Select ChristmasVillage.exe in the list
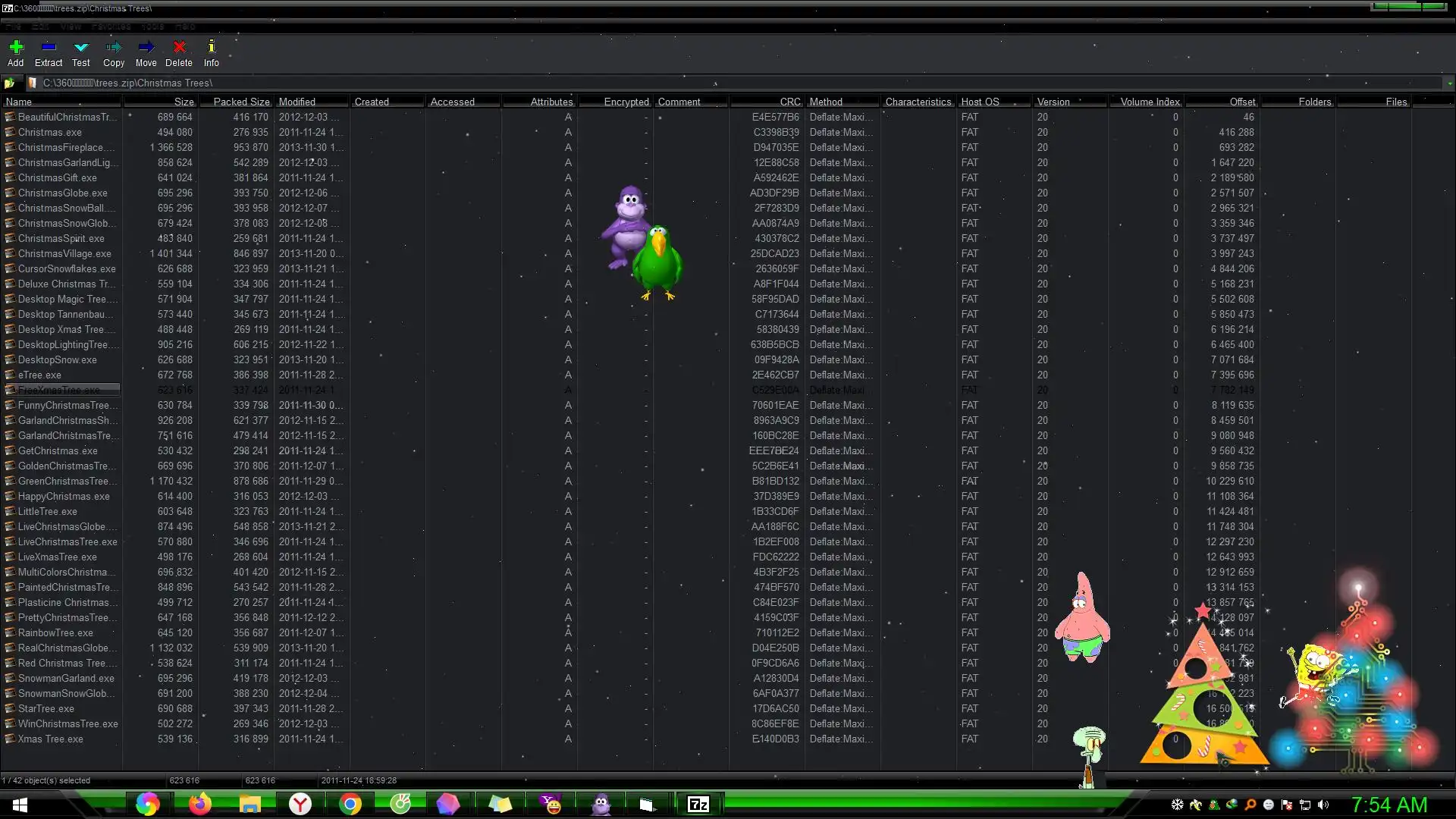The image size is (1456, 819). pos(64,253)
